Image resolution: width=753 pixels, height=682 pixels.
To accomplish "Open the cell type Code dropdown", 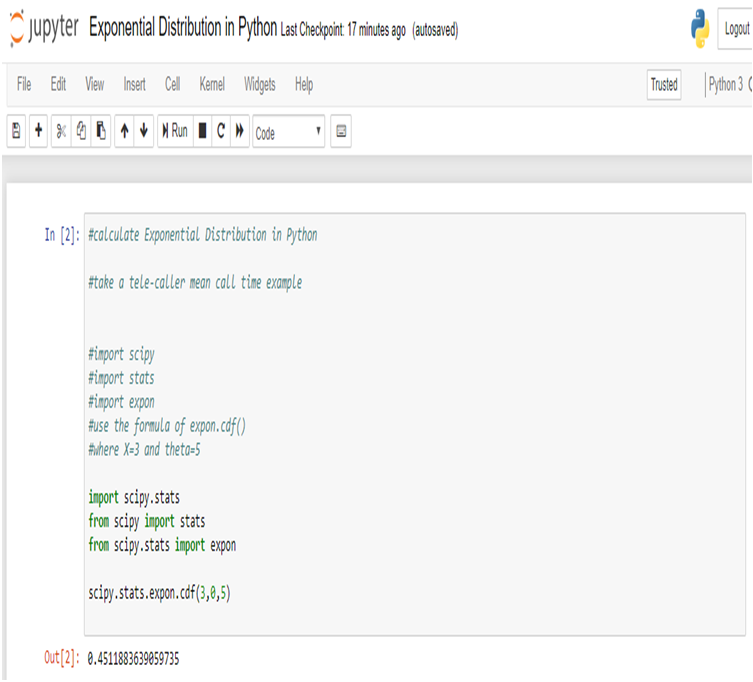I will pos(289,131).
